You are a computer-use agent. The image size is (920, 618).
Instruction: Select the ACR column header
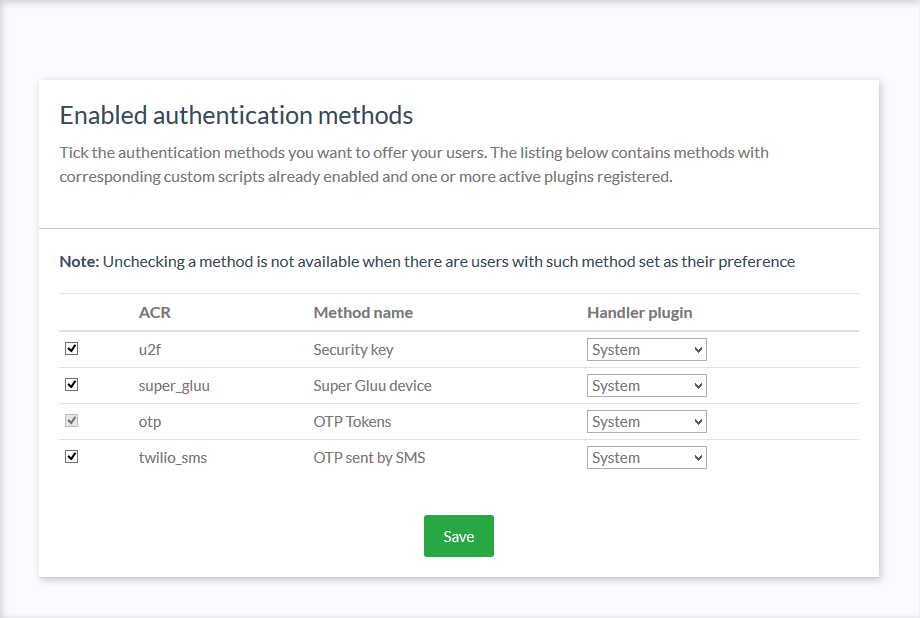point(155,312)
